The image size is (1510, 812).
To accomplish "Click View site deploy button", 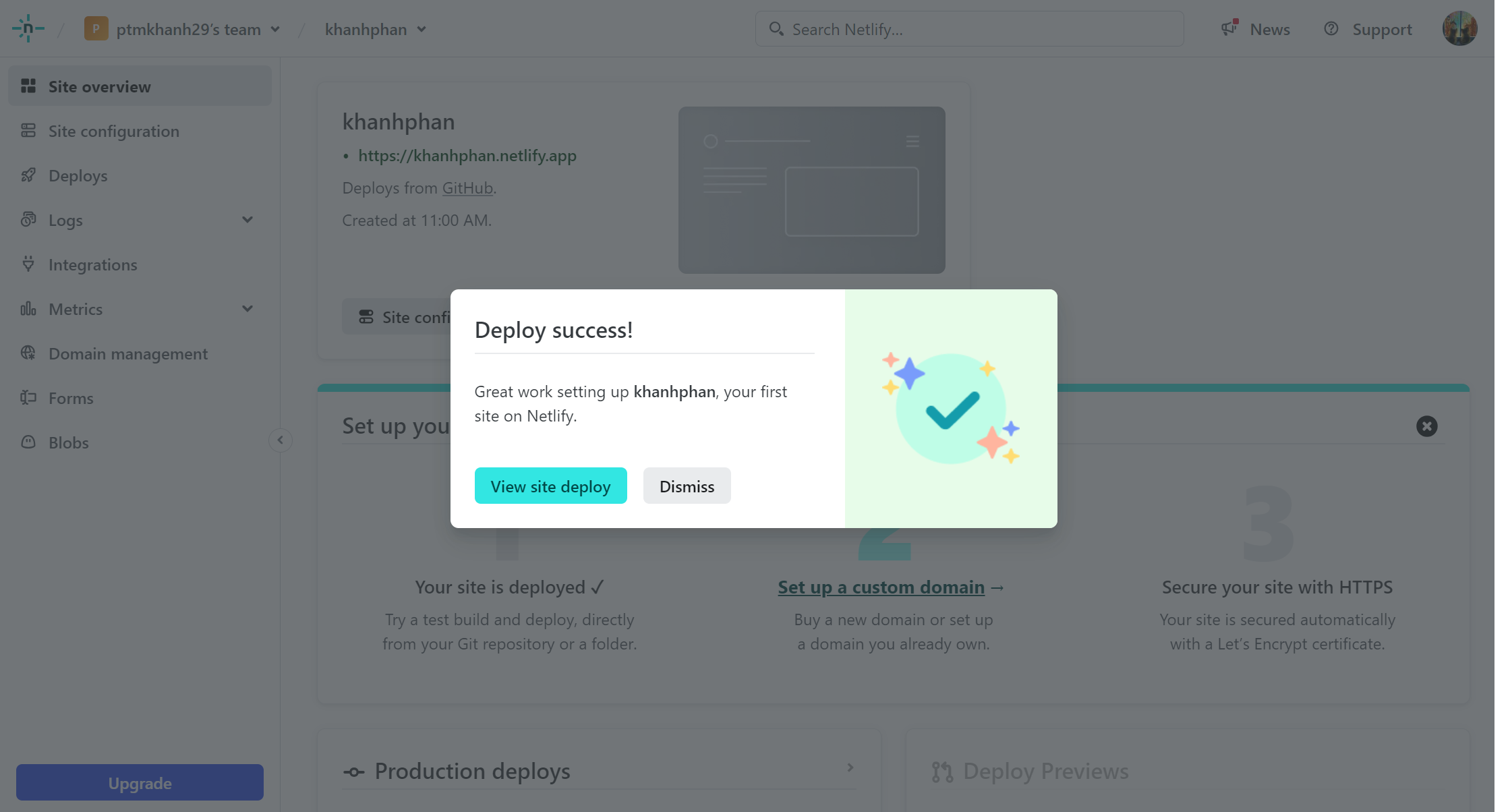I will coord(550,485).
